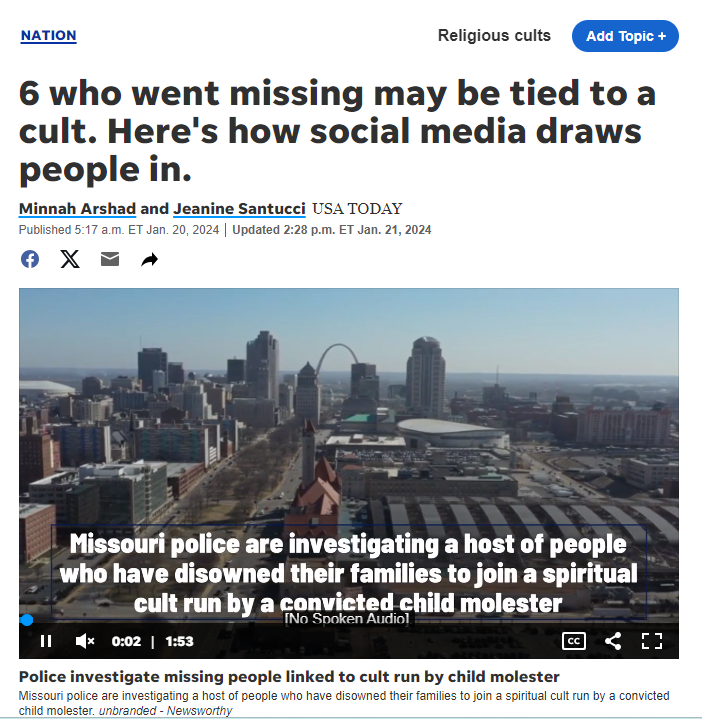
Task: Click the 1:53 video duration readout
Action: (x=179, y=641)
